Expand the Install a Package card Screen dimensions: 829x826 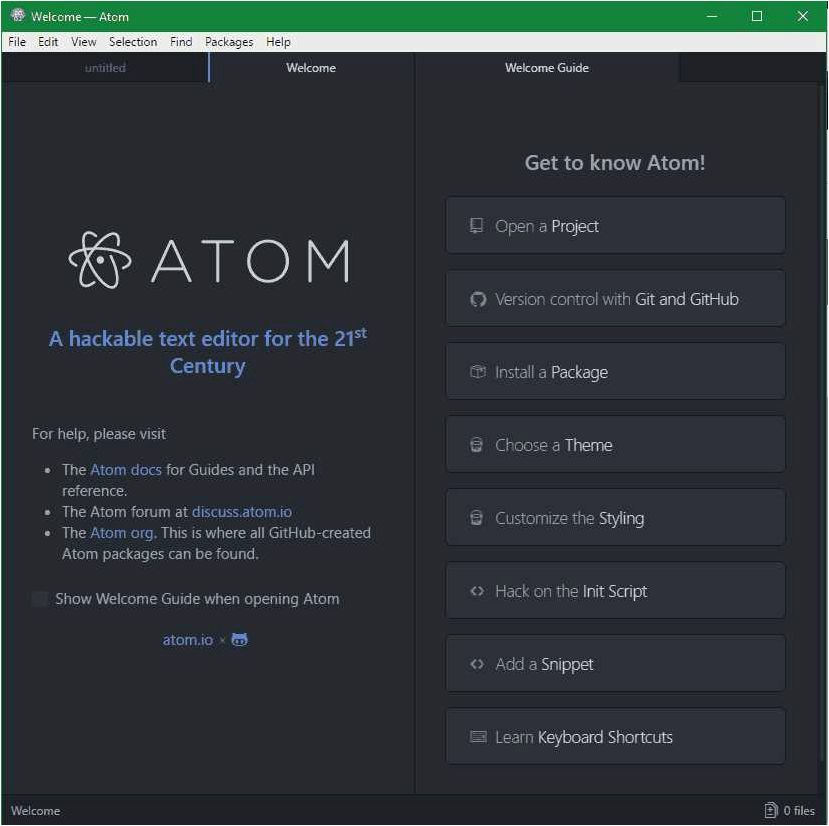click(615, 372)
